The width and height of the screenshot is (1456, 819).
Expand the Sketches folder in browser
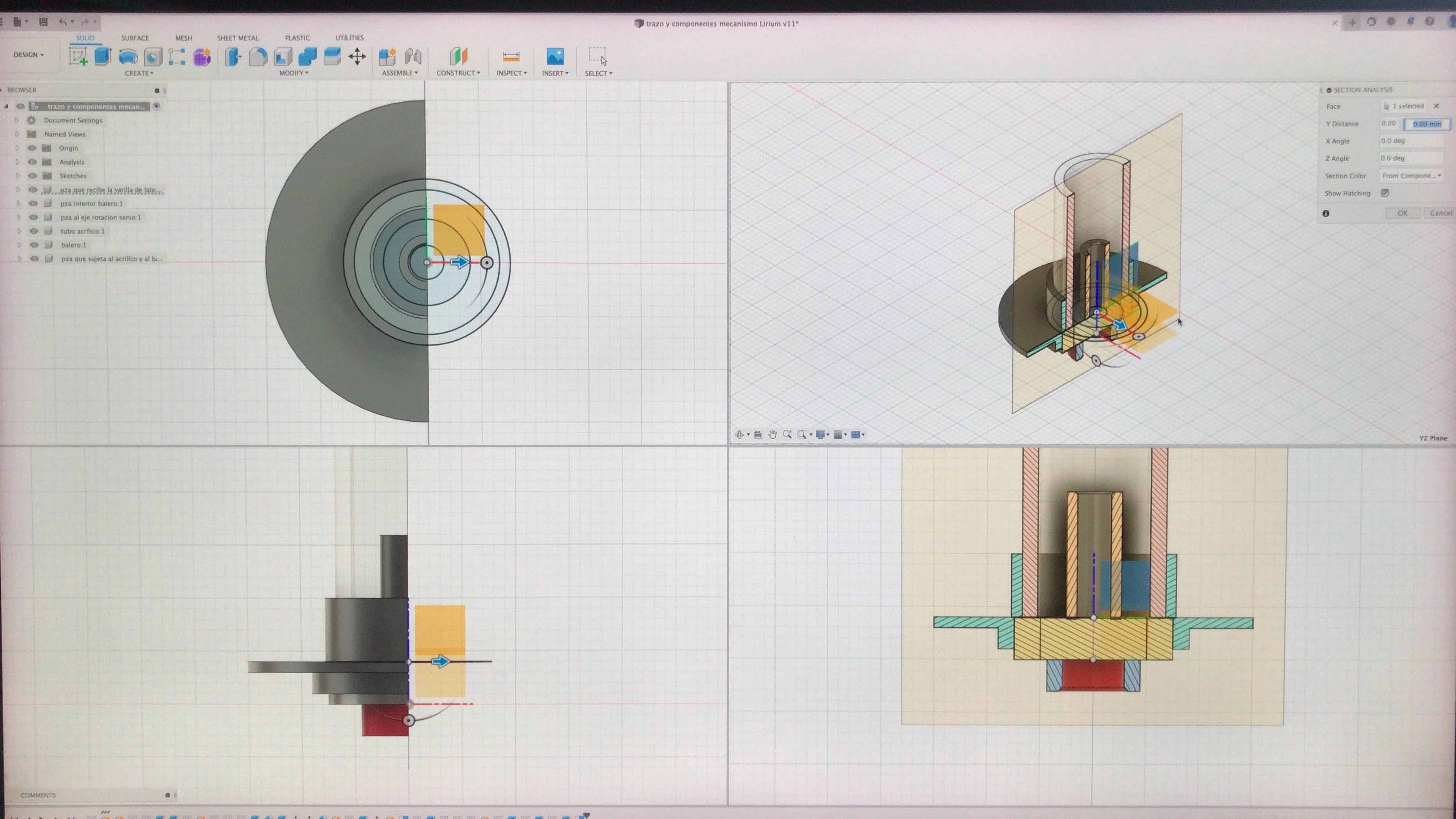point(17,176)
